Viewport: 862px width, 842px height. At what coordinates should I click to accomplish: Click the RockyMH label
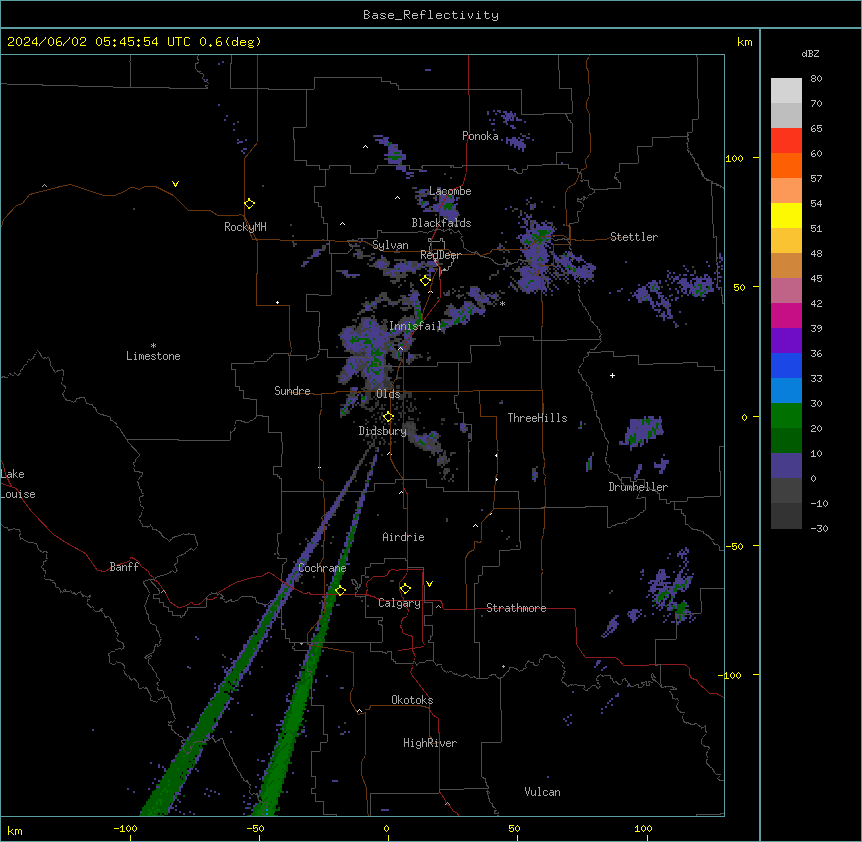pos(245,227)
